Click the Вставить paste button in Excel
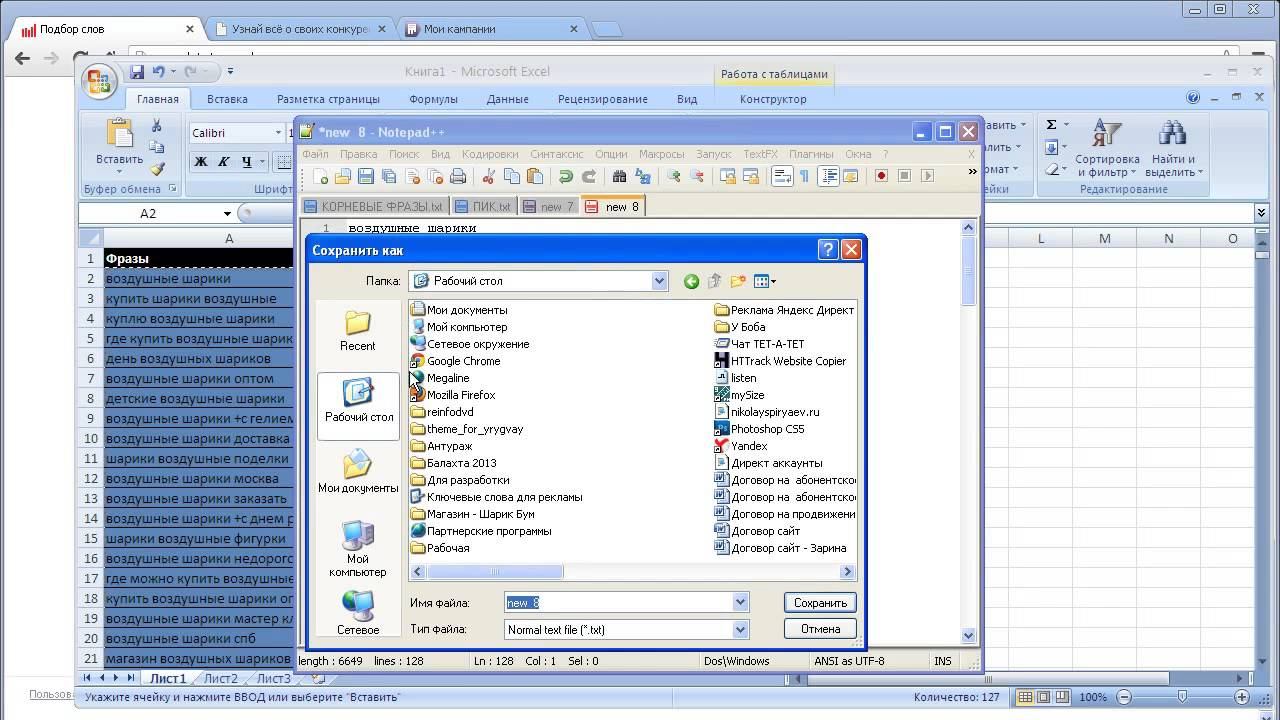The image size is (1280, 720). [119, 146]
